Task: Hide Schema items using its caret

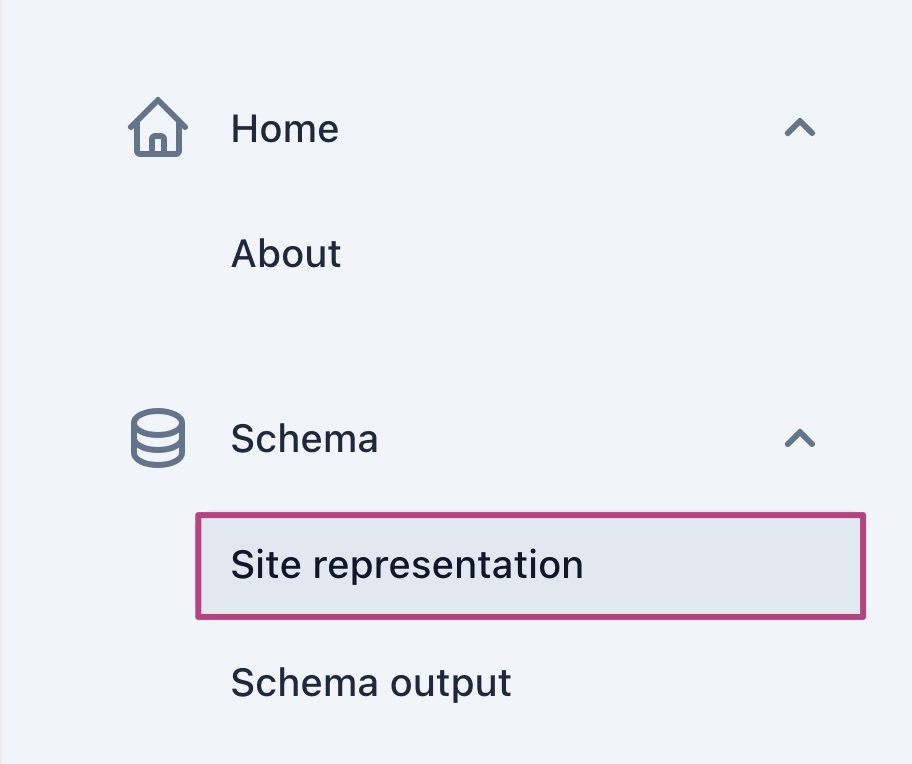Action: 800,438
